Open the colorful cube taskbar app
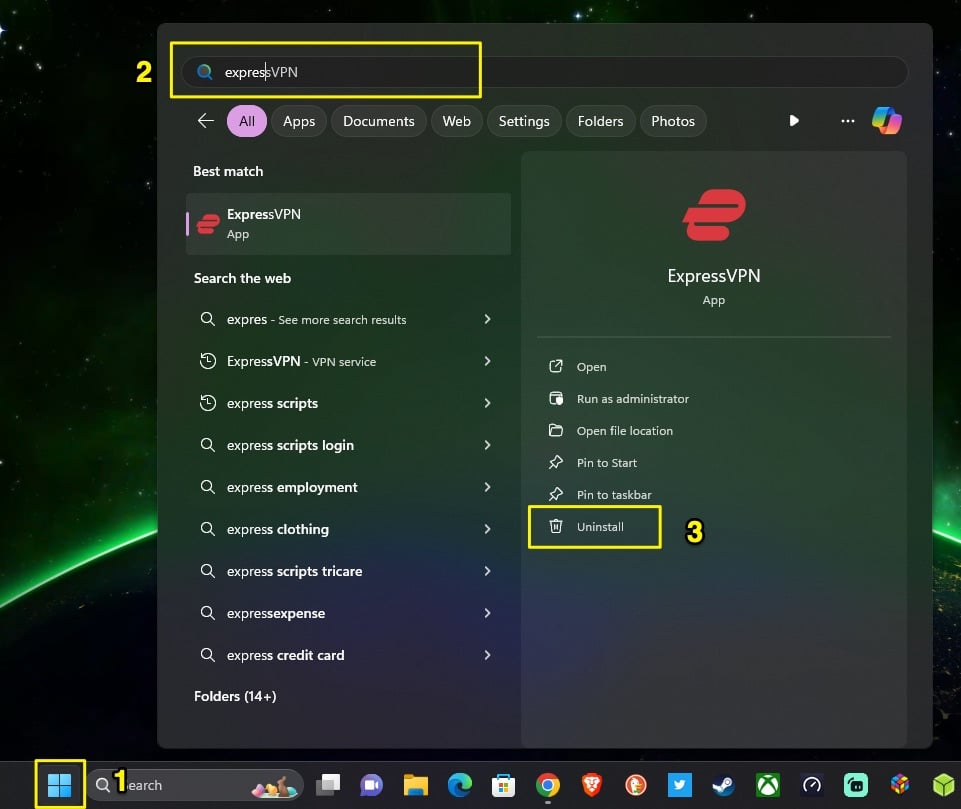 pos(900,784)
